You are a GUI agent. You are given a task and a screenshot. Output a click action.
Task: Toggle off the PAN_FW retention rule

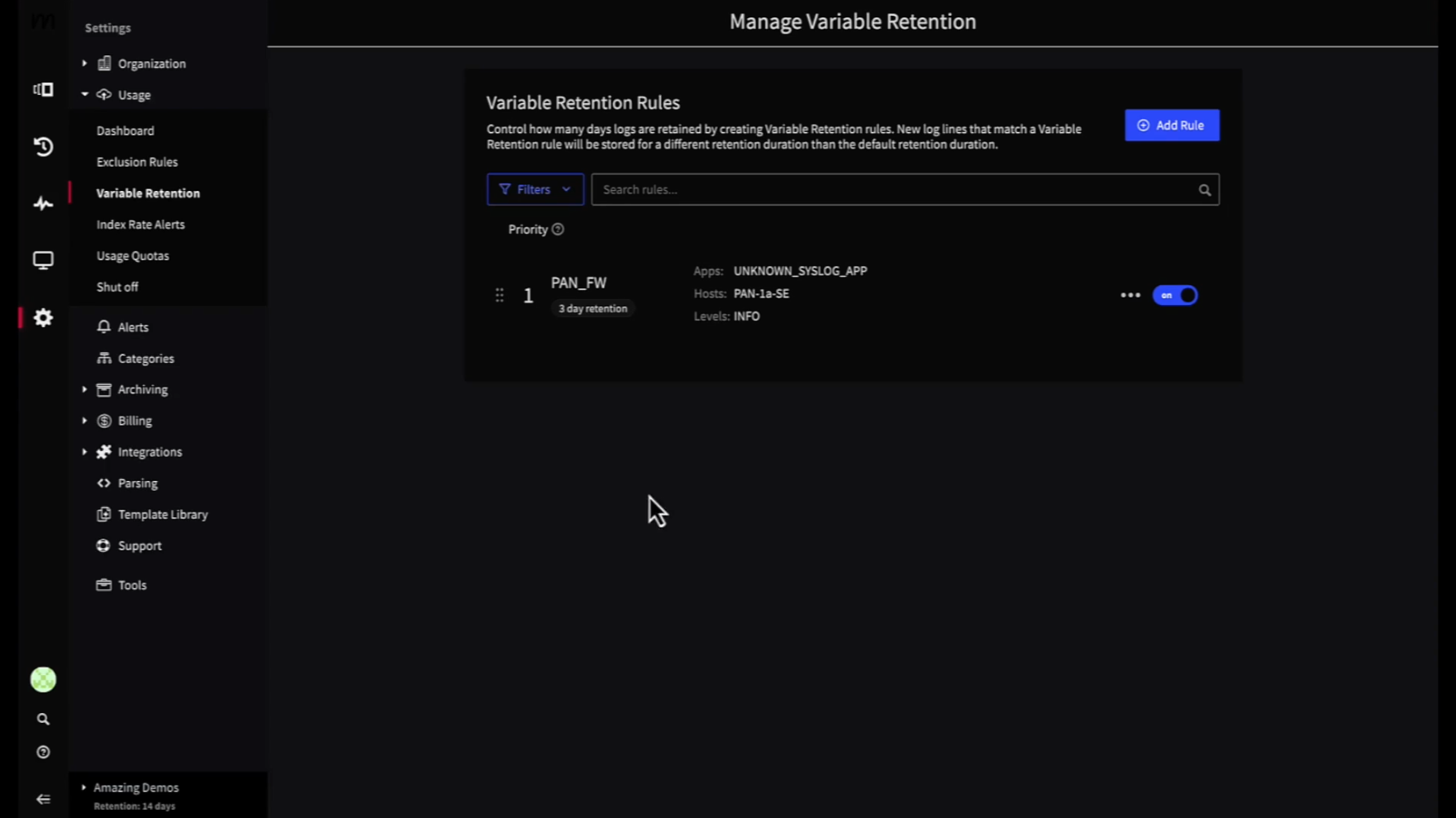1175,295
